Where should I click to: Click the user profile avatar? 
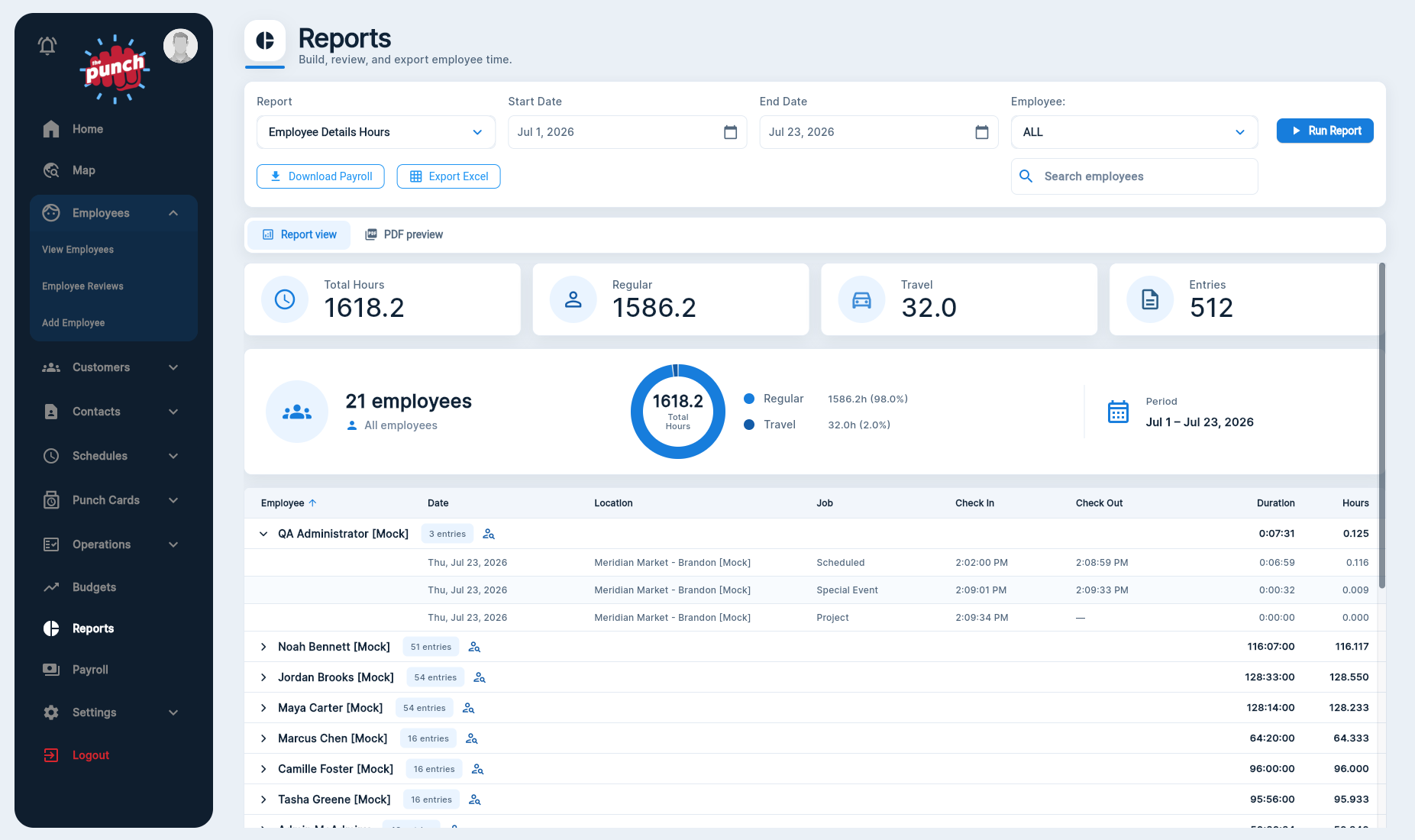point(181,47)
